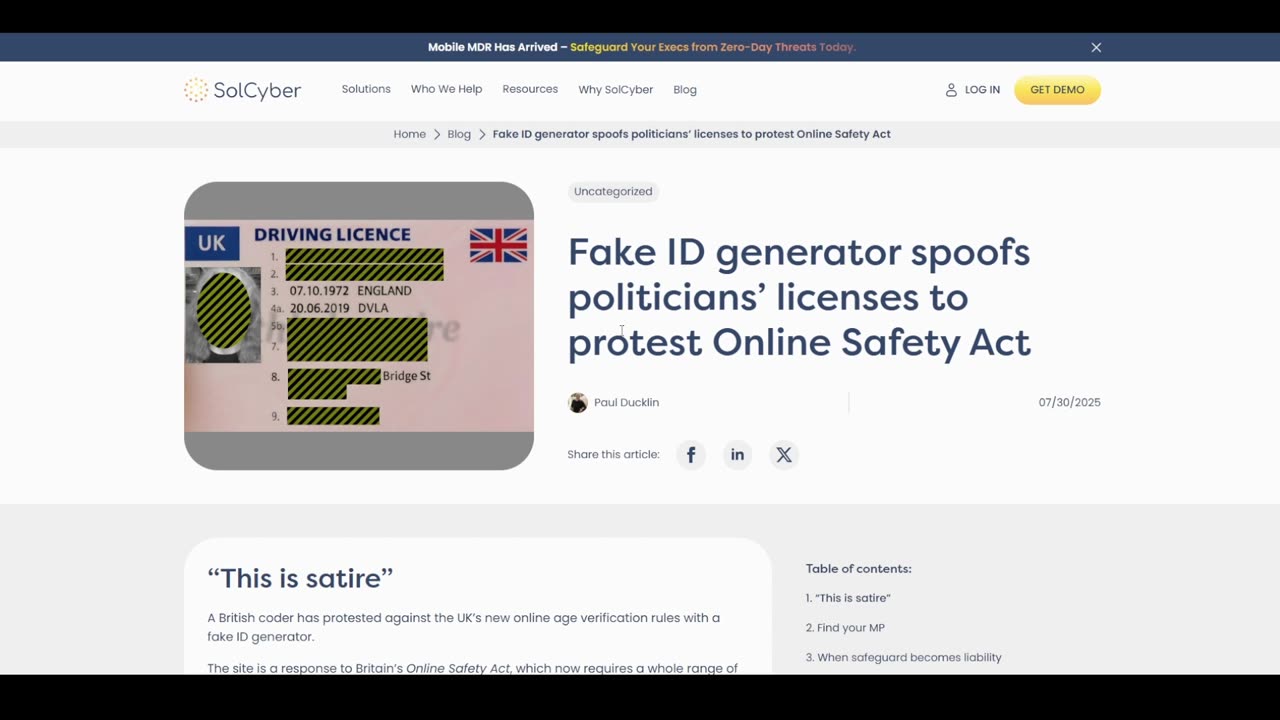Viewport: 1280px width, 720px height.
Task: Open the author Paul Ducklin's name
Action: click(x=626, y=403)
